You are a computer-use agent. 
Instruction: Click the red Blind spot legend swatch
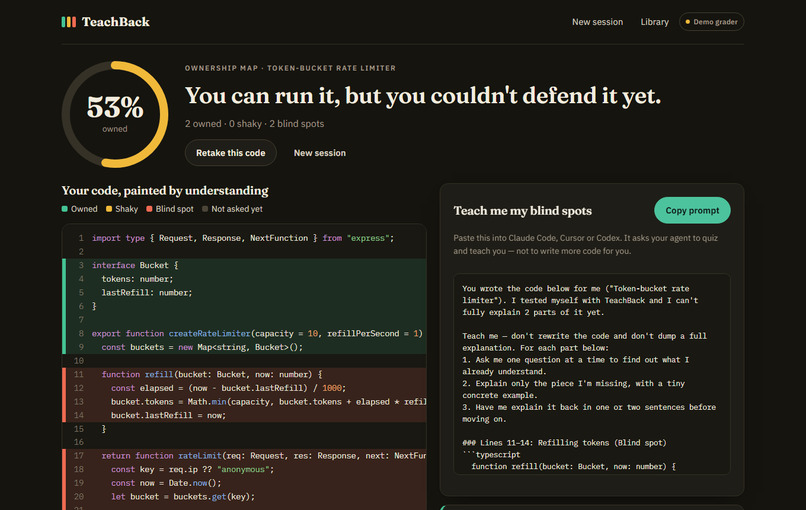pos(149,209)
